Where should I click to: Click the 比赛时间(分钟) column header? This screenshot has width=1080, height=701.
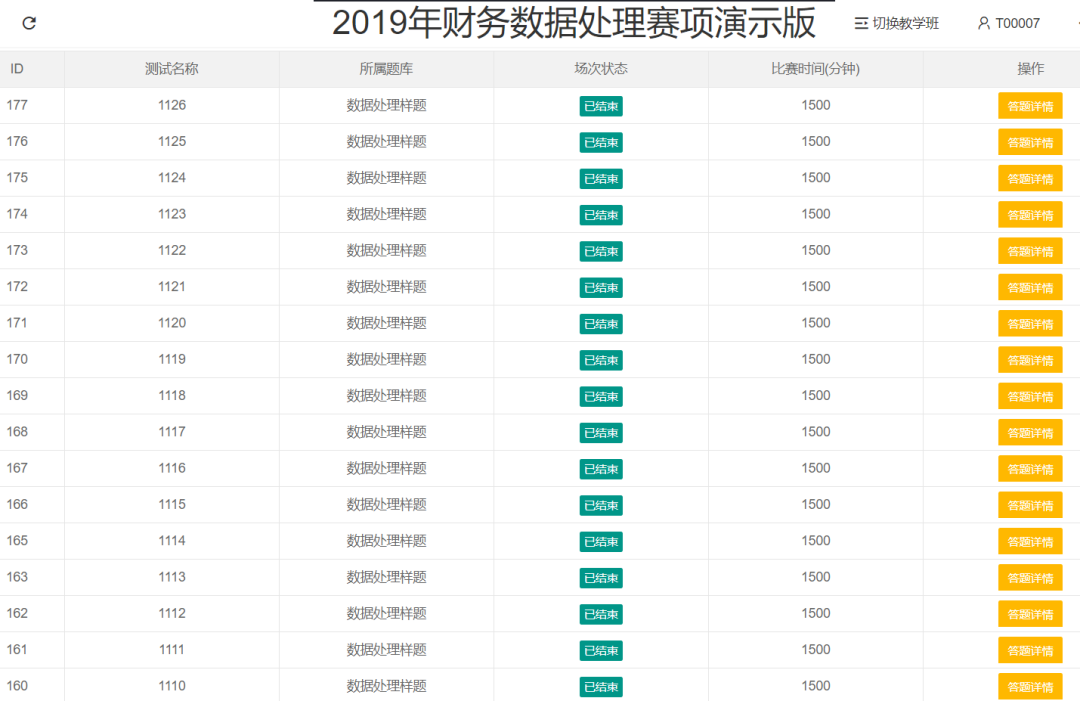[x=816, y=69]
